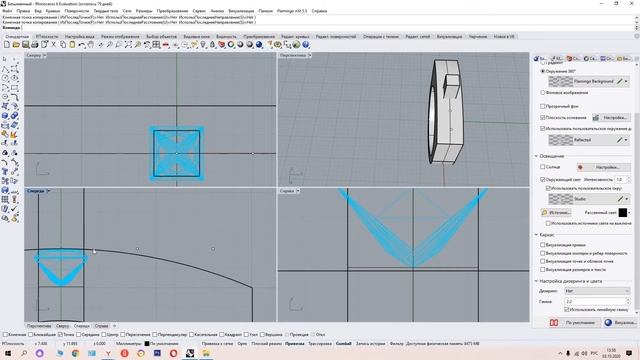Click the New file icon in toolbar

click(x=7, y=45)
